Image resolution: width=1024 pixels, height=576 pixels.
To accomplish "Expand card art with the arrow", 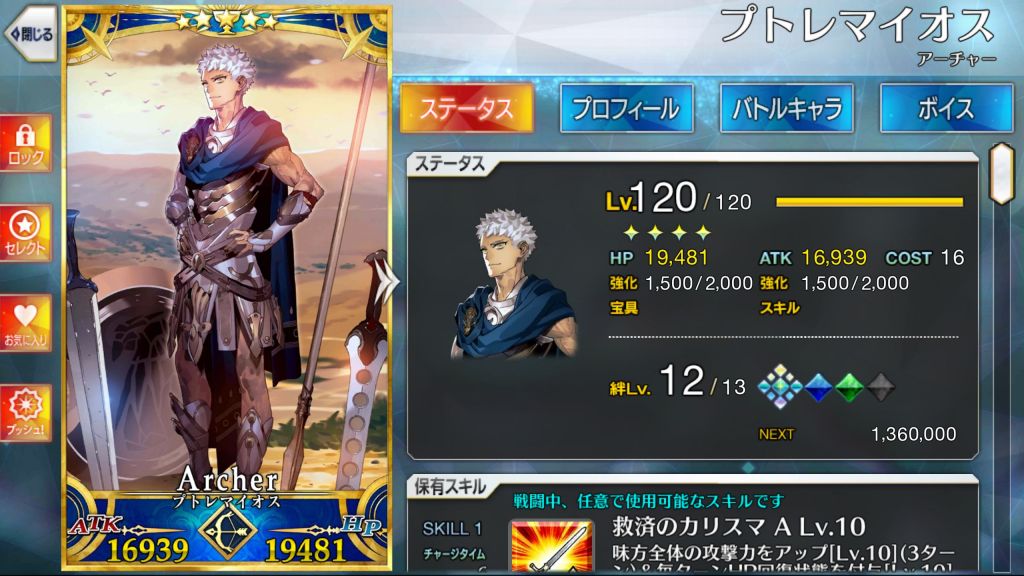I will coord(389,281).
